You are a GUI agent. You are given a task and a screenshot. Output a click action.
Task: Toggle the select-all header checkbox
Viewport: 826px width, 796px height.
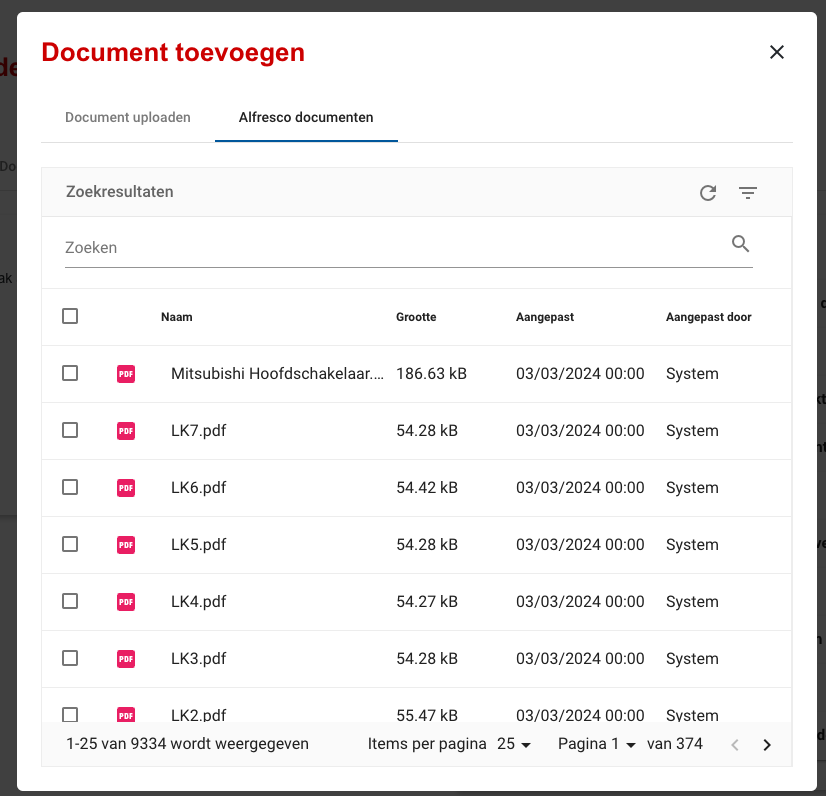pos(70,316)
